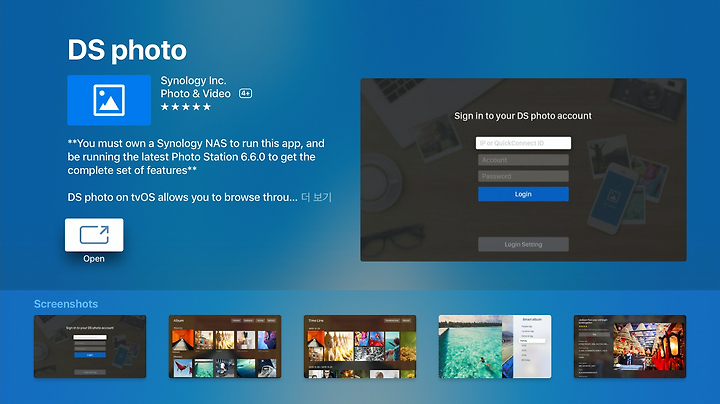Screen dimensions: 720x404
Task: Open the sign-in screen screenshot thumbnail
Action: (90, 347)
